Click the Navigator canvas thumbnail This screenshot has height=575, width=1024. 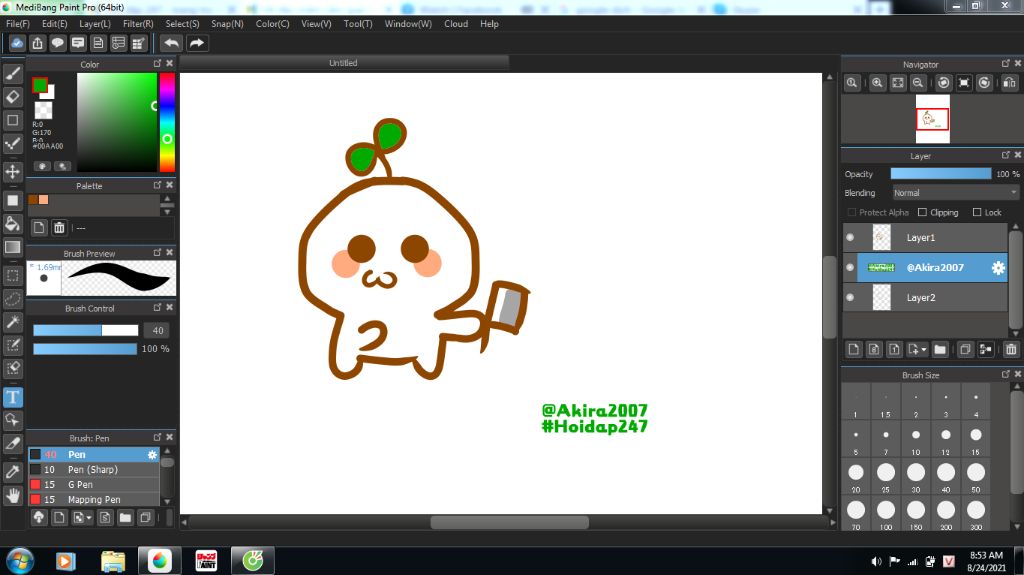pyautogui.click(x=932, y=119)
